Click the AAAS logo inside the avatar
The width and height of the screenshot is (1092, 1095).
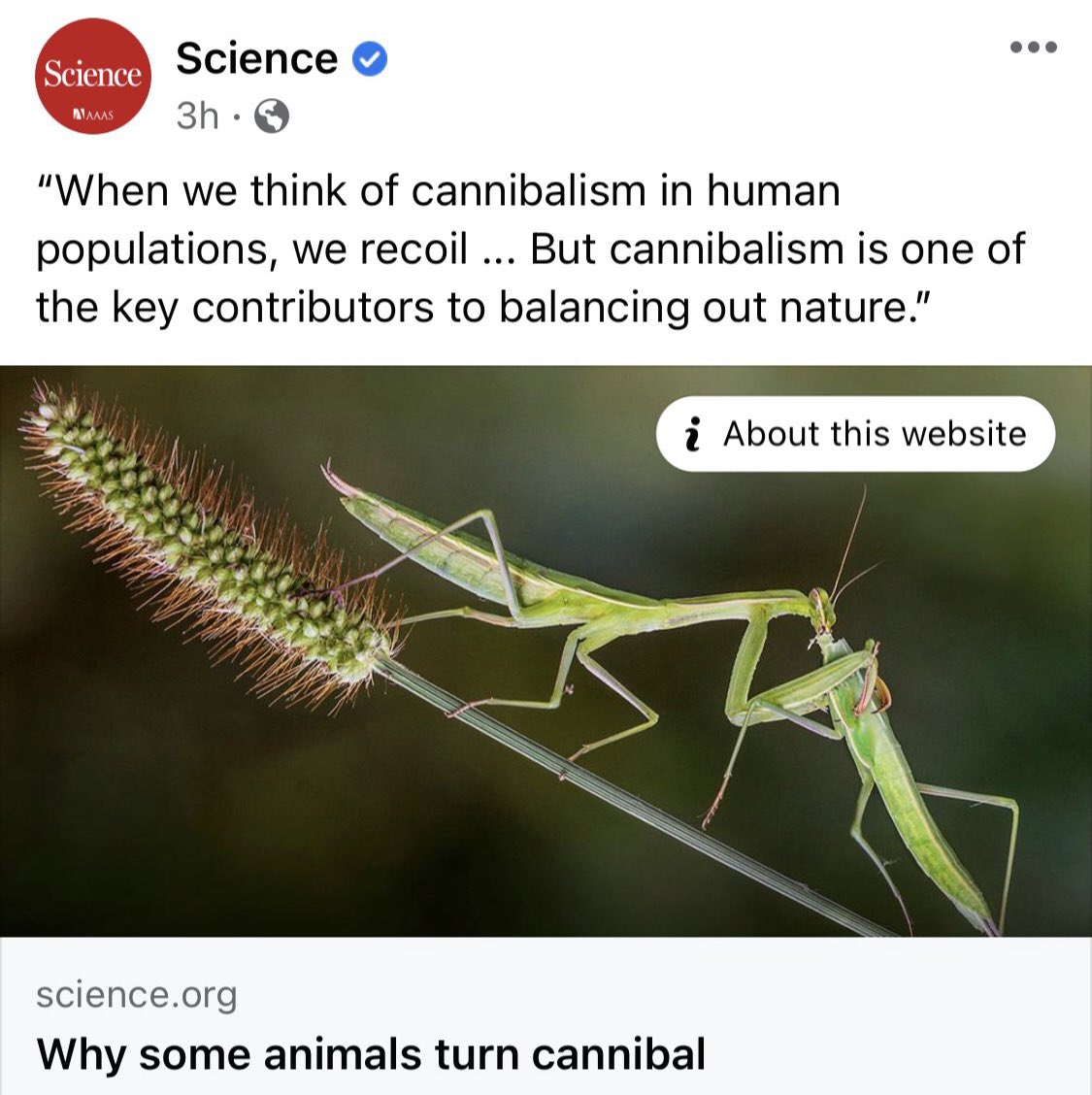coord(93,114)
